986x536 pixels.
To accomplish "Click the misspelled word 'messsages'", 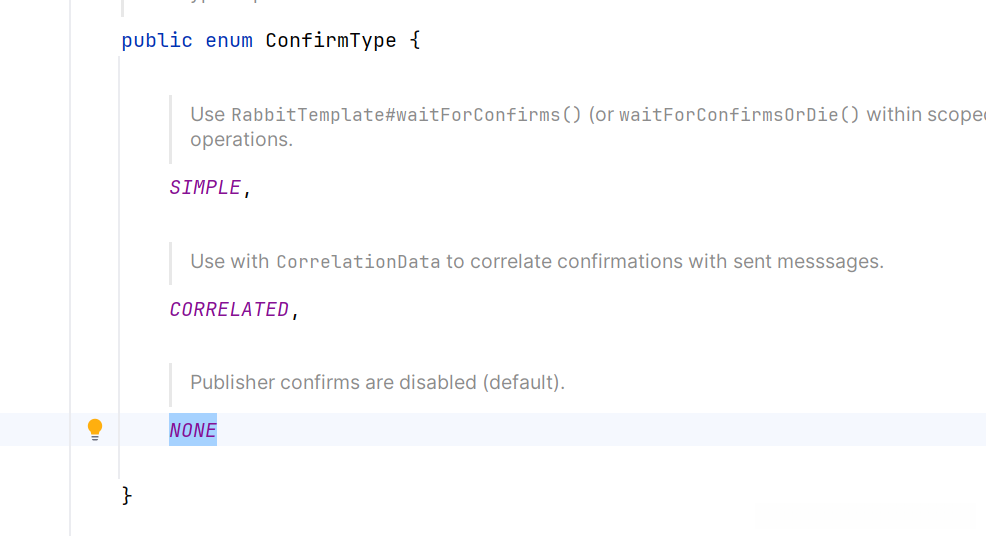I will (834, 262).
